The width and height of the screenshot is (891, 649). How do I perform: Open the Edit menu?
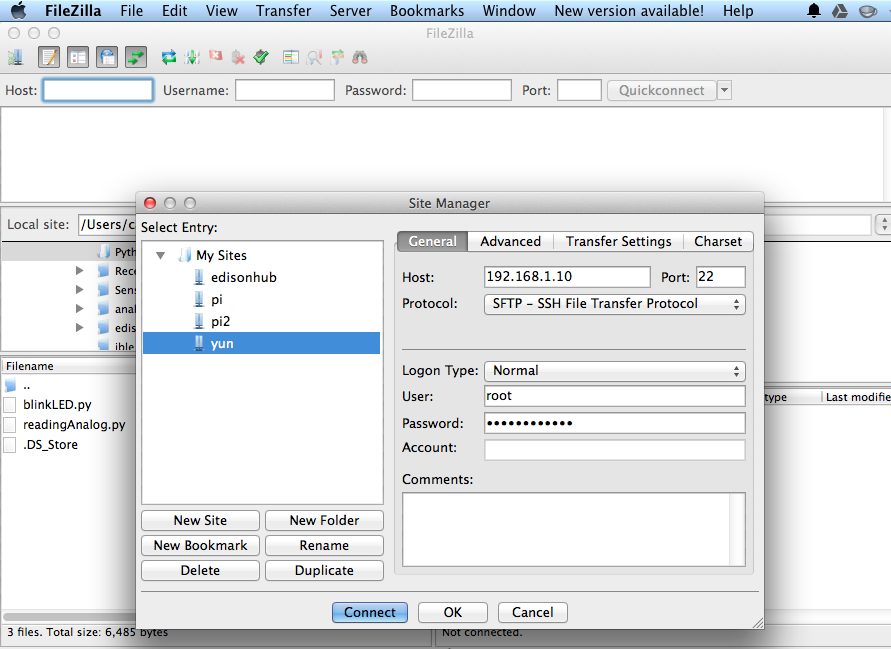[174, 11]
